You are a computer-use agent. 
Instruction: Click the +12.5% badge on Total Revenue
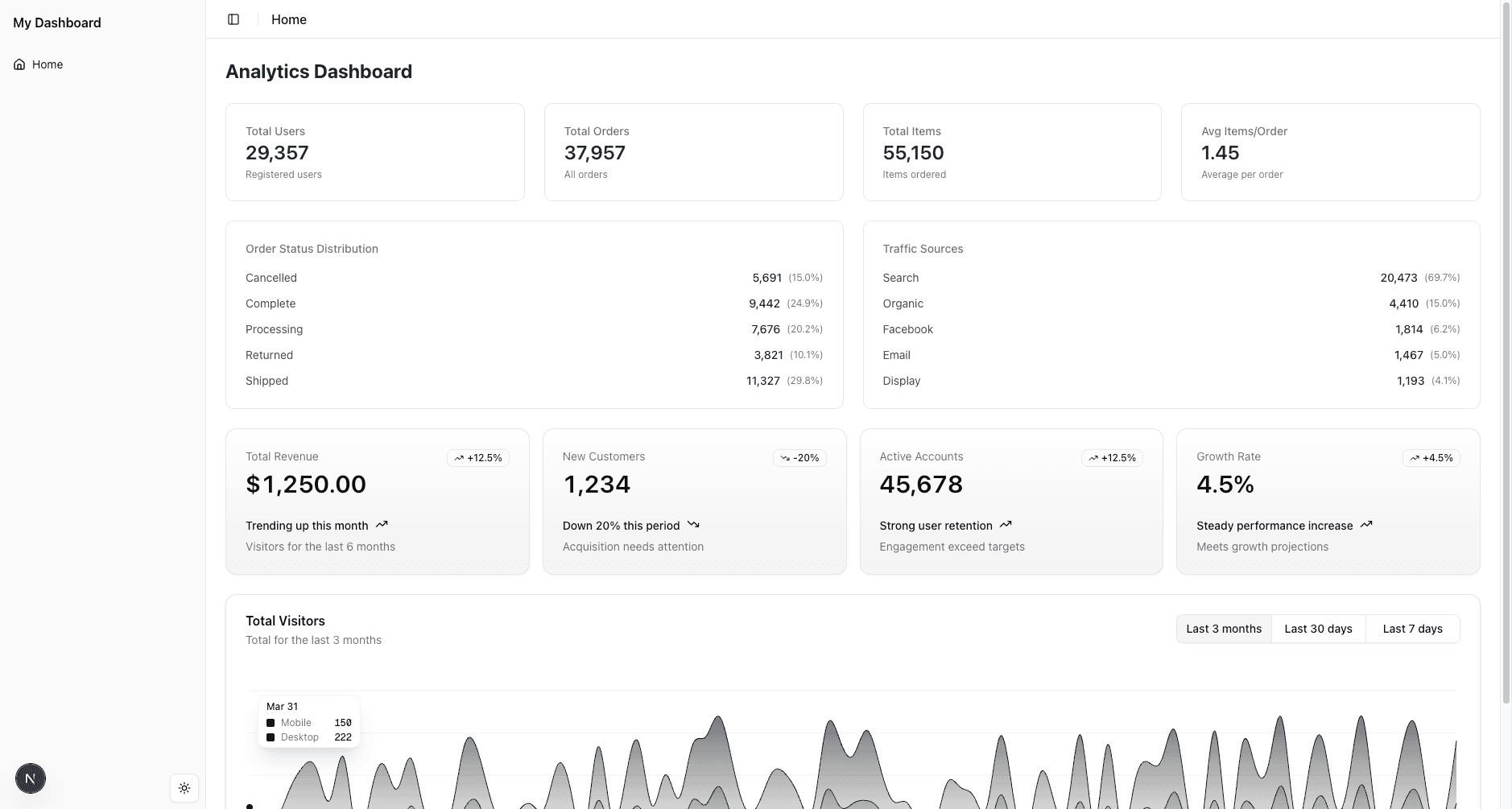pyautogui.click(x=478, y=458)
